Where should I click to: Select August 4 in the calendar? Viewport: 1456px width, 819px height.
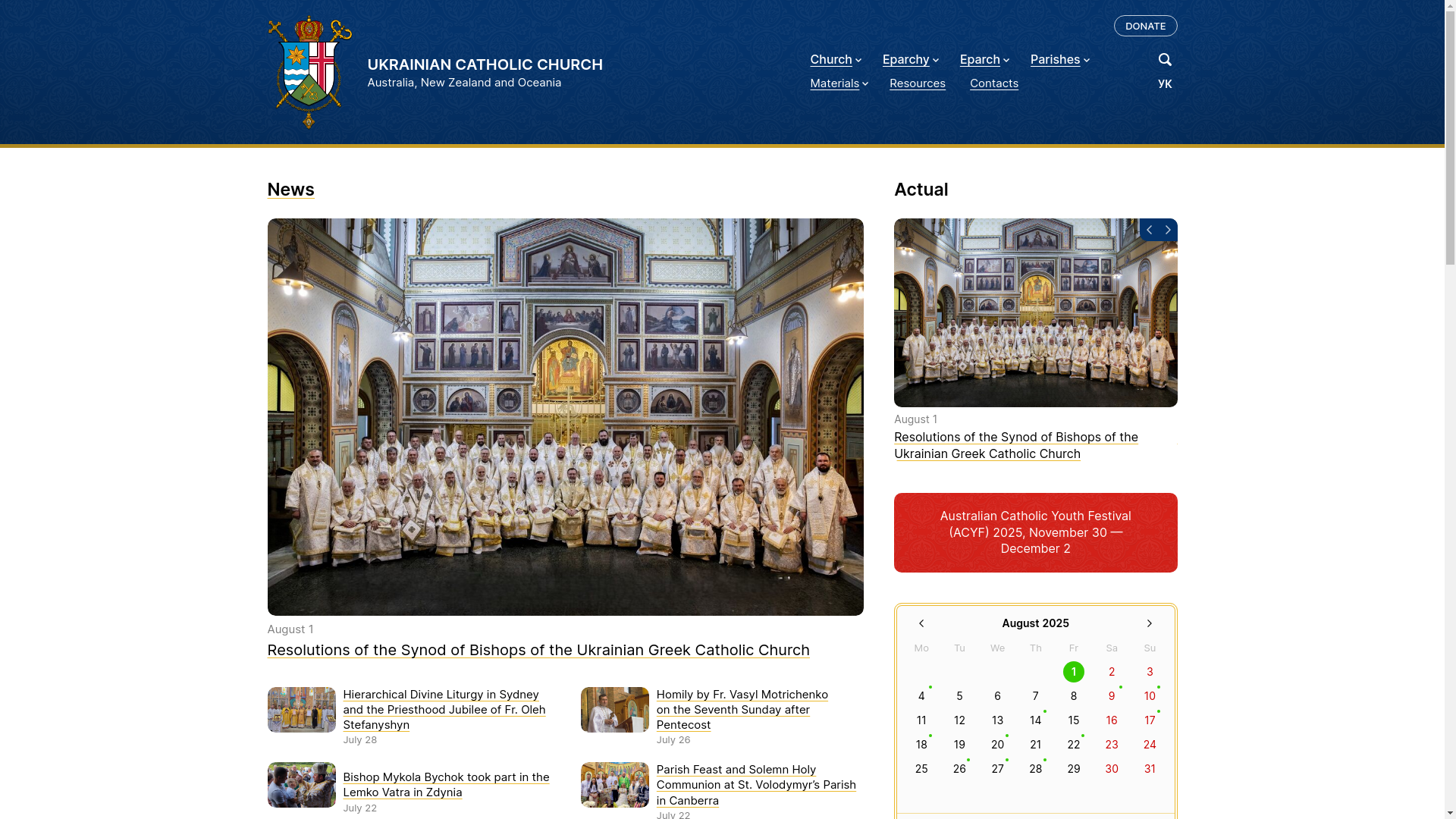click(x=921, y=696)
